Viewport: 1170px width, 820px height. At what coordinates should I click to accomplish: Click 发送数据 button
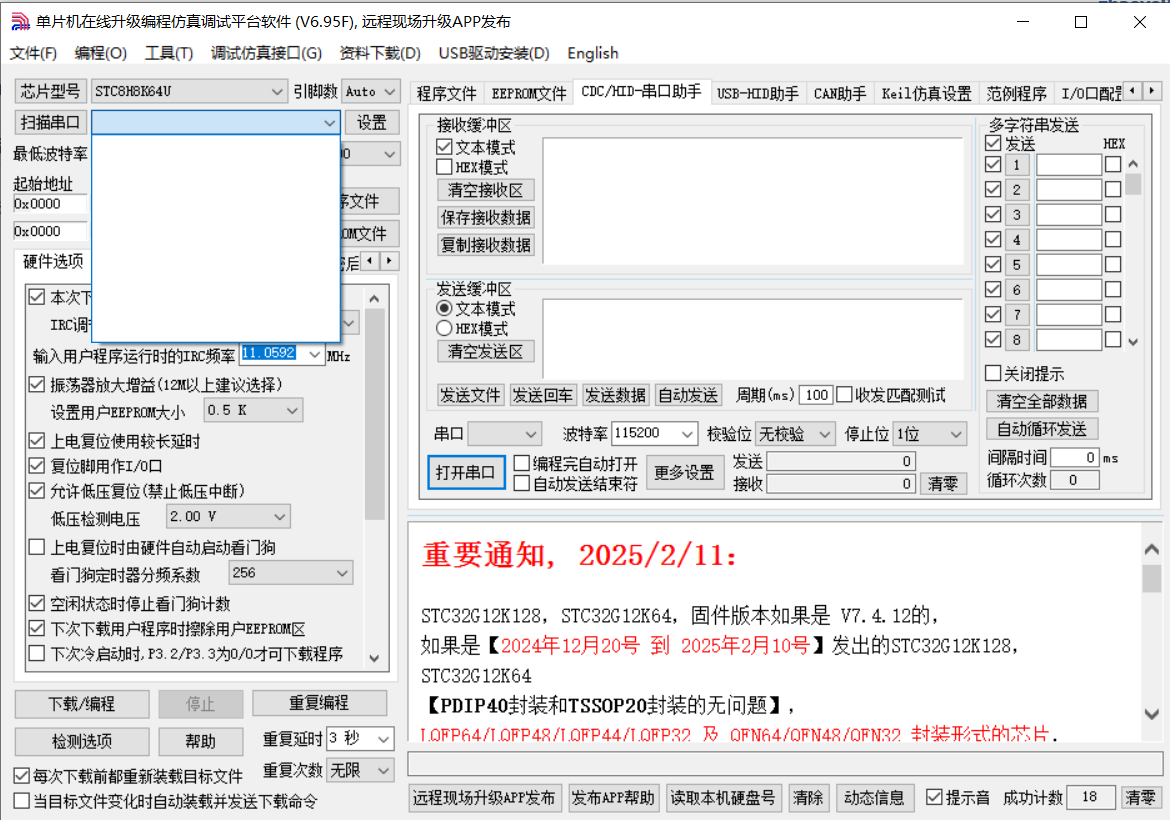click(615, 395)
